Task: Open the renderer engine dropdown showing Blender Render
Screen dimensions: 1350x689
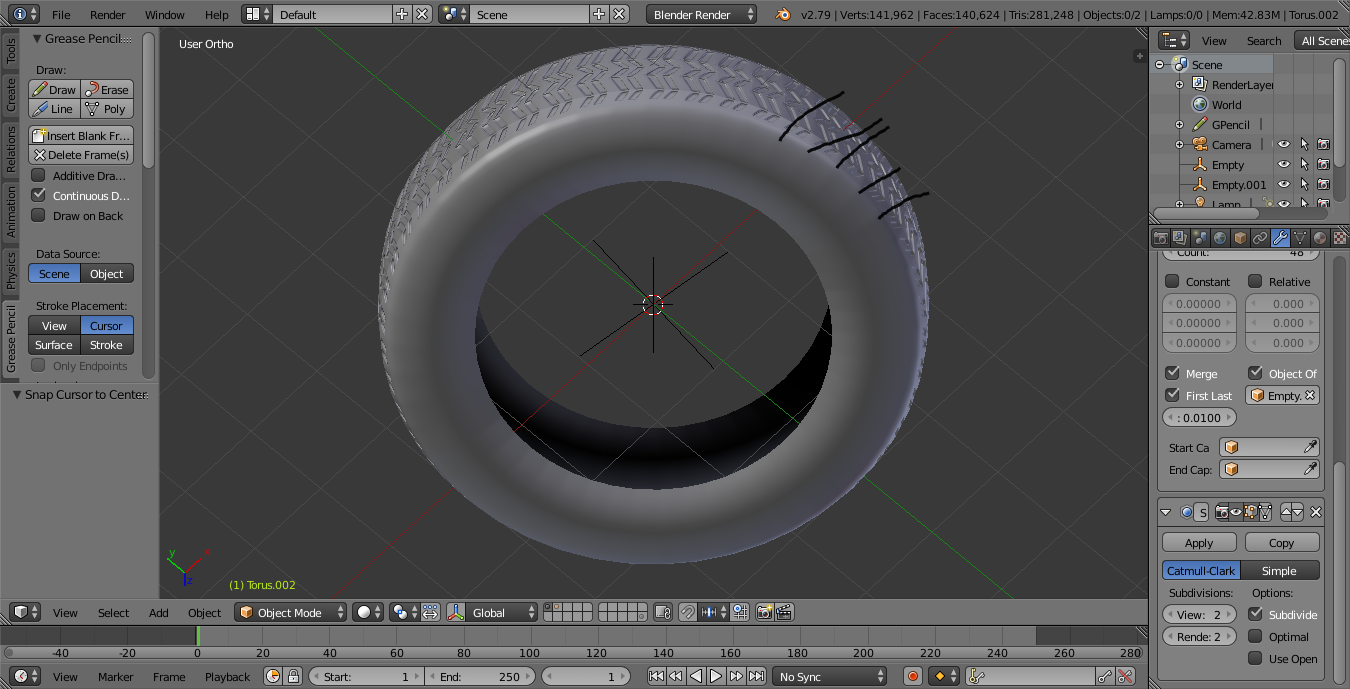Action: [700, 14]
